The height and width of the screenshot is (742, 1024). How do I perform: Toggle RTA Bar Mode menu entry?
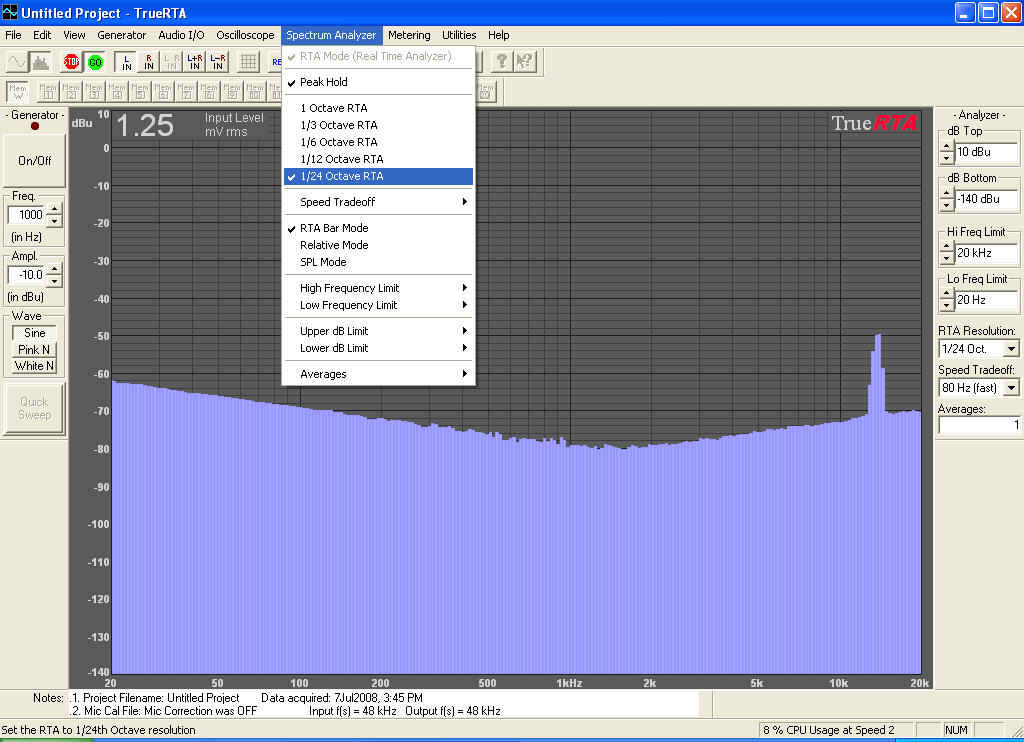(x=378, y=228)
